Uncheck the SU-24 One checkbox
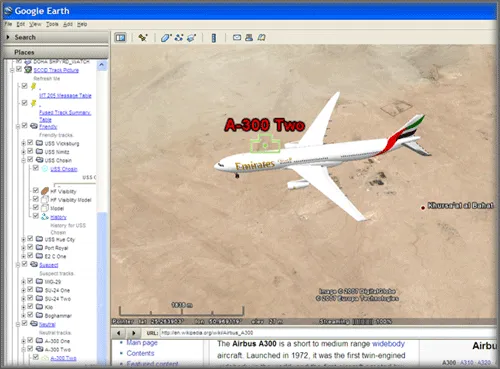Screen dimensions: 500x369 30,289
